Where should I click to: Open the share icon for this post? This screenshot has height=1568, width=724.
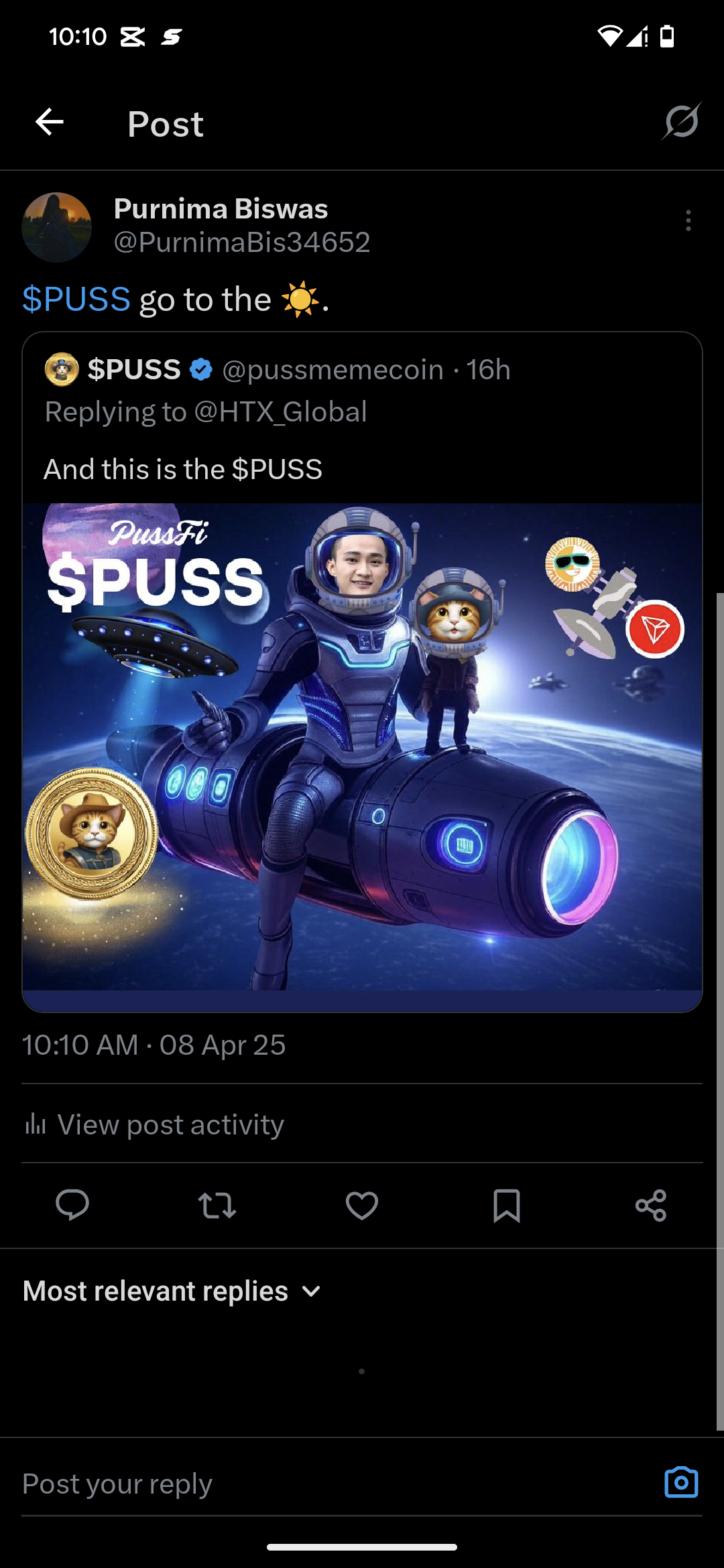[x=651, y=1205]
